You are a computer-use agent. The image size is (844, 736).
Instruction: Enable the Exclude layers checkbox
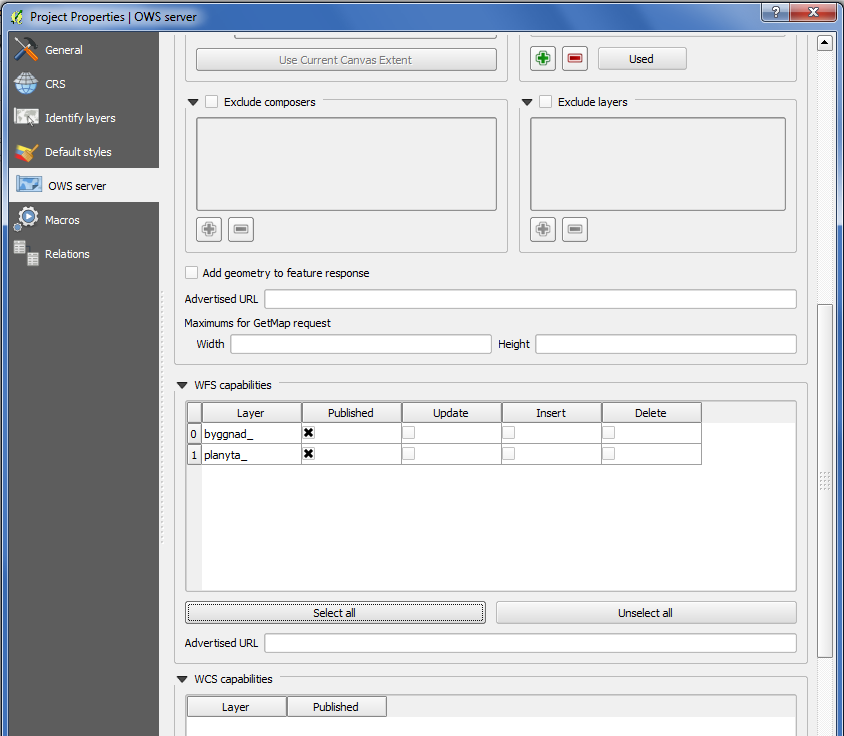pyautogui.click(x=546, y=102)
